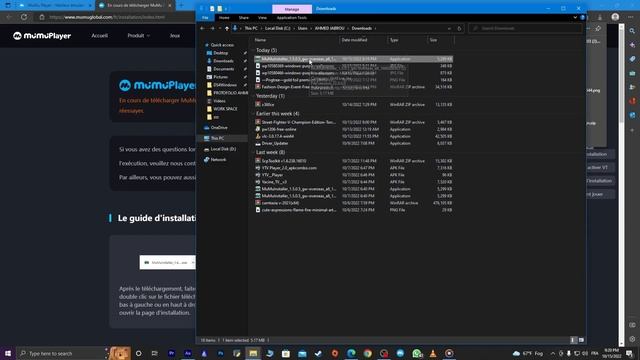Open WhatsApp from taskbar

pos(417,353)
